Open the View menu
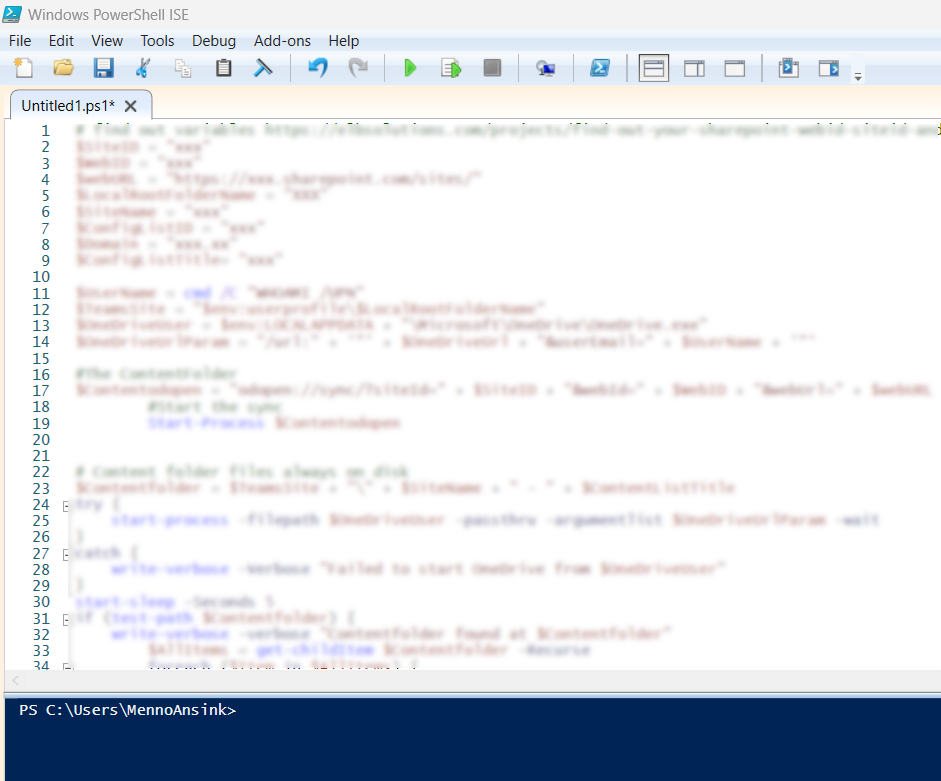941x781 pixels. 107,41
